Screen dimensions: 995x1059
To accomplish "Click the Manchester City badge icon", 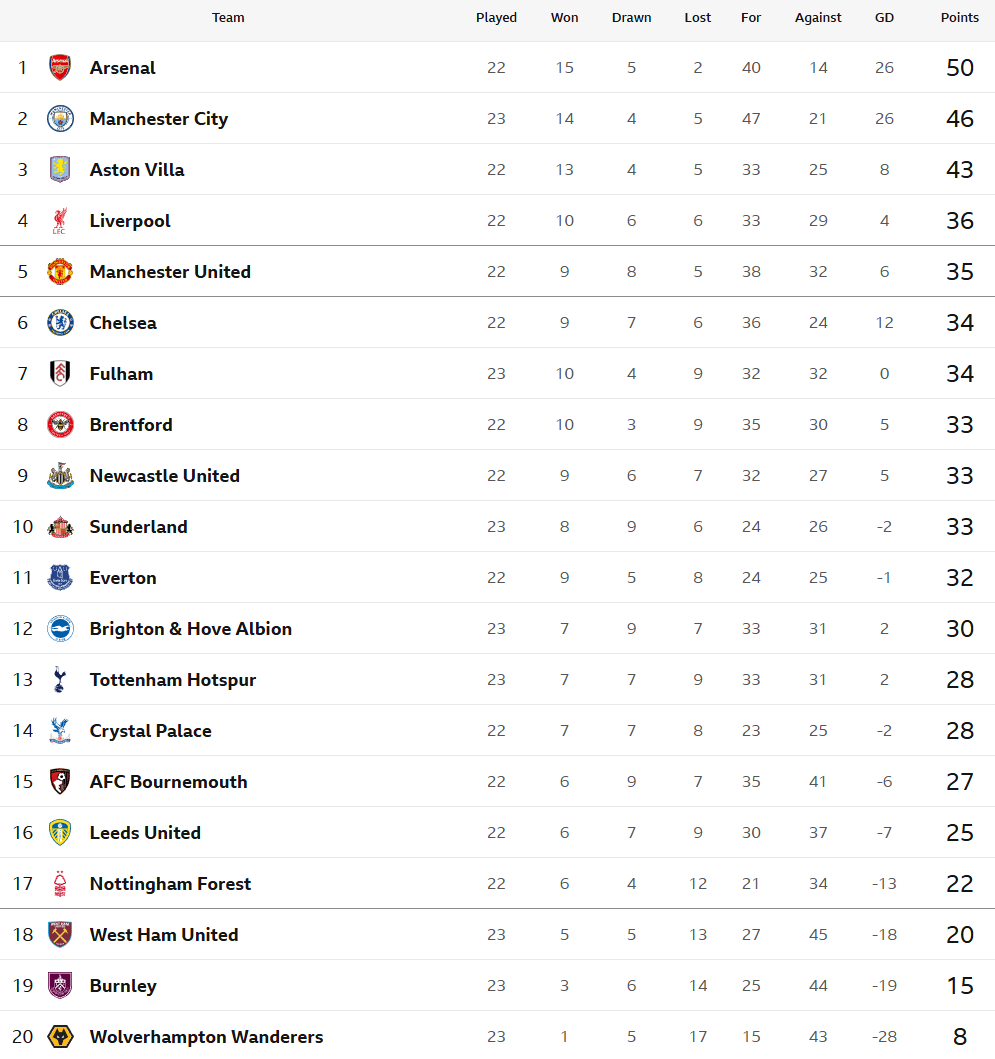I will click(x=60, y=119).
